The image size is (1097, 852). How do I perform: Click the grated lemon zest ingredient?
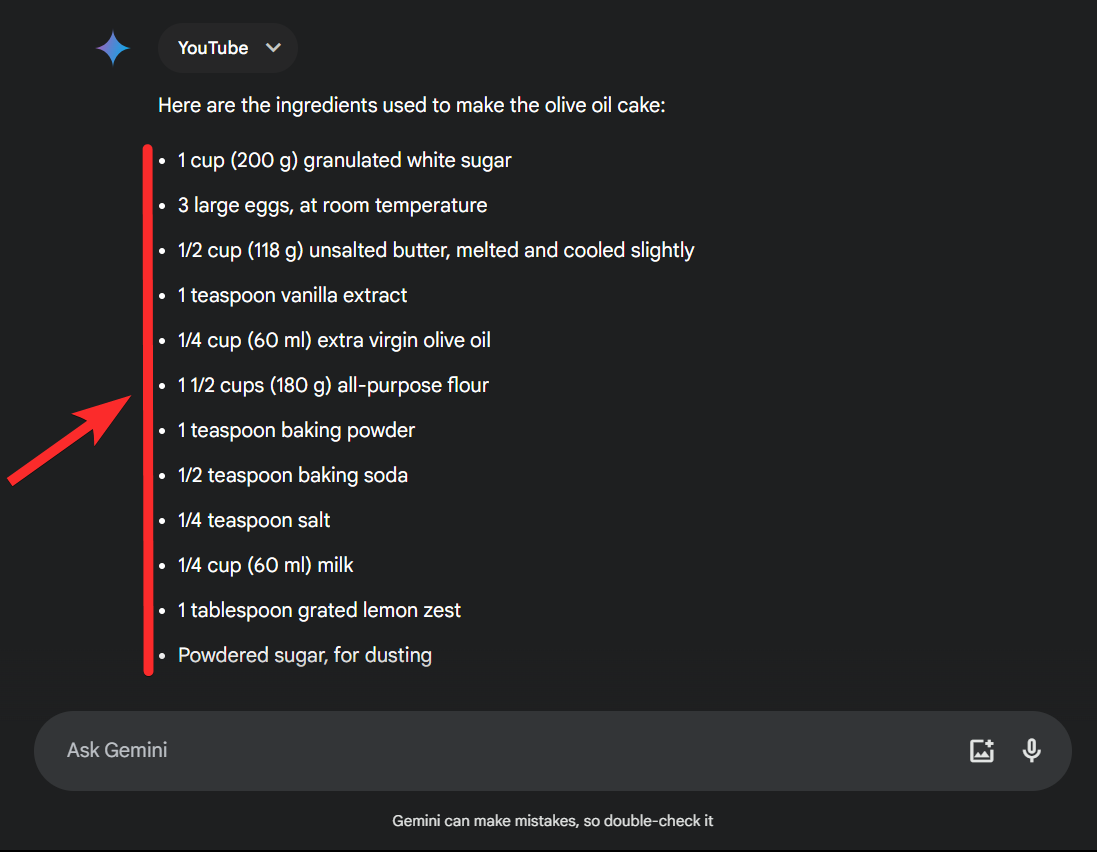(x=319, y=610)
